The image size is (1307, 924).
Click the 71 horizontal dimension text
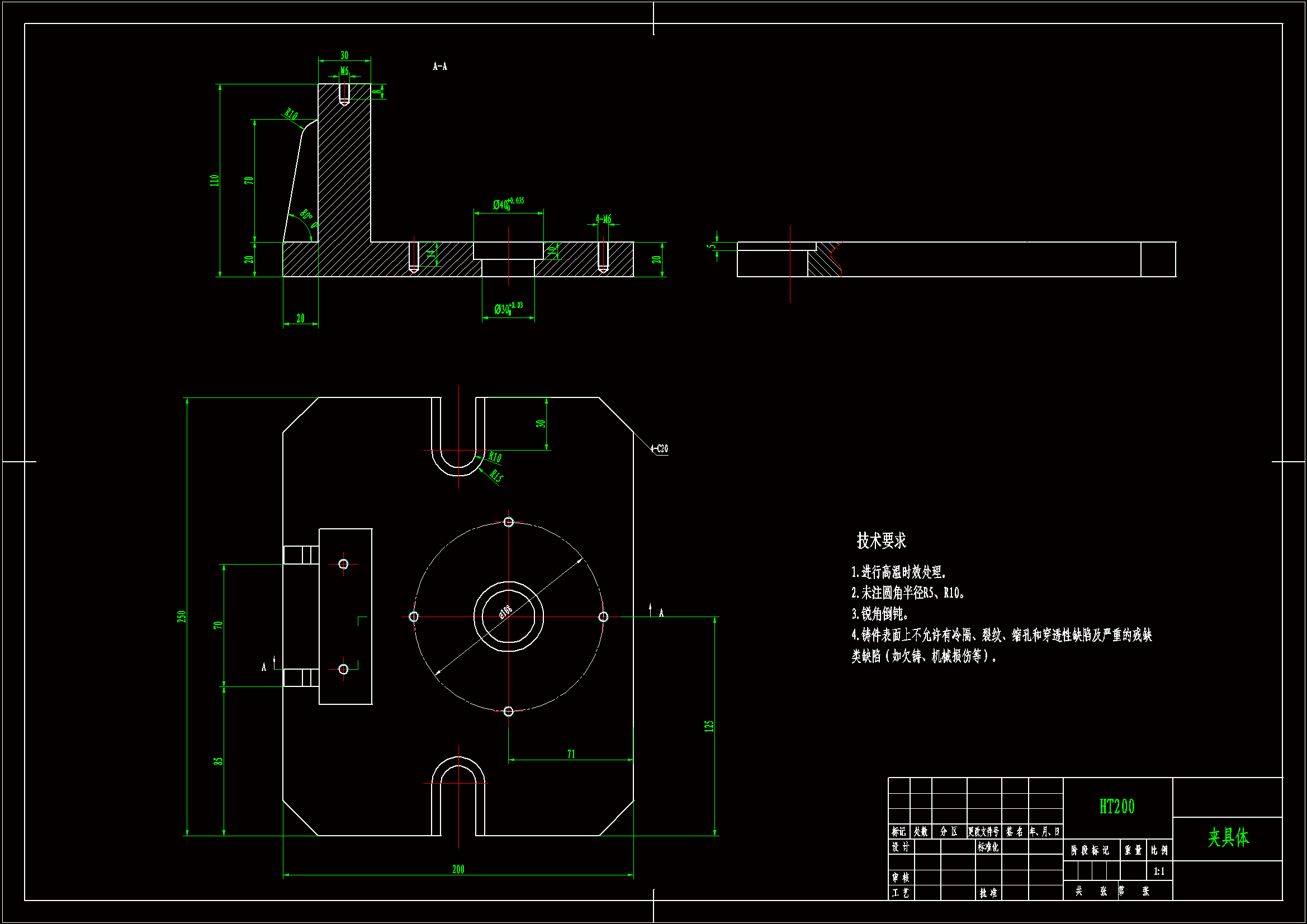(571, 754)
